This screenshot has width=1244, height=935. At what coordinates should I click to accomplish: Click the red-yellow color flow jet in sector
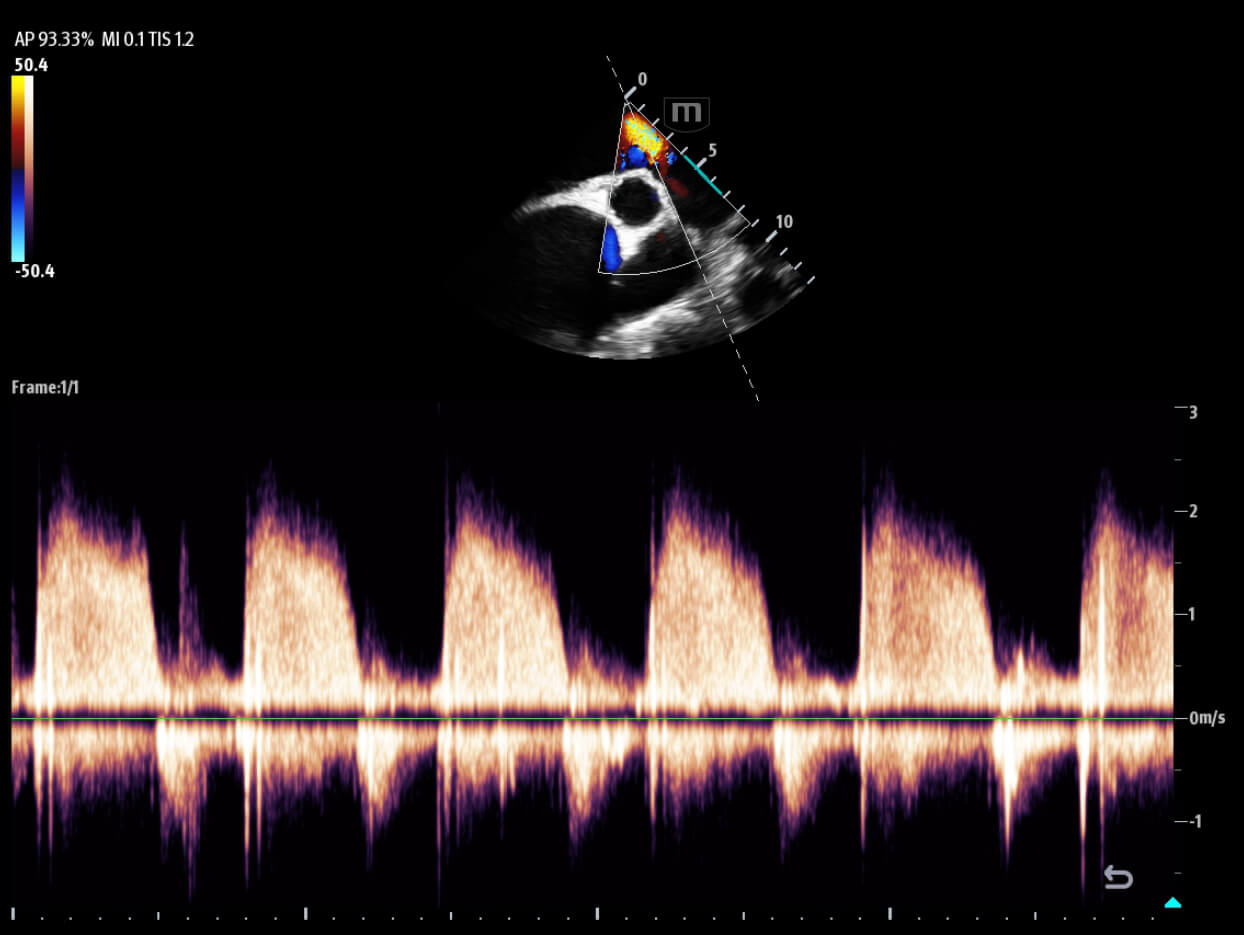coord(643,137)
